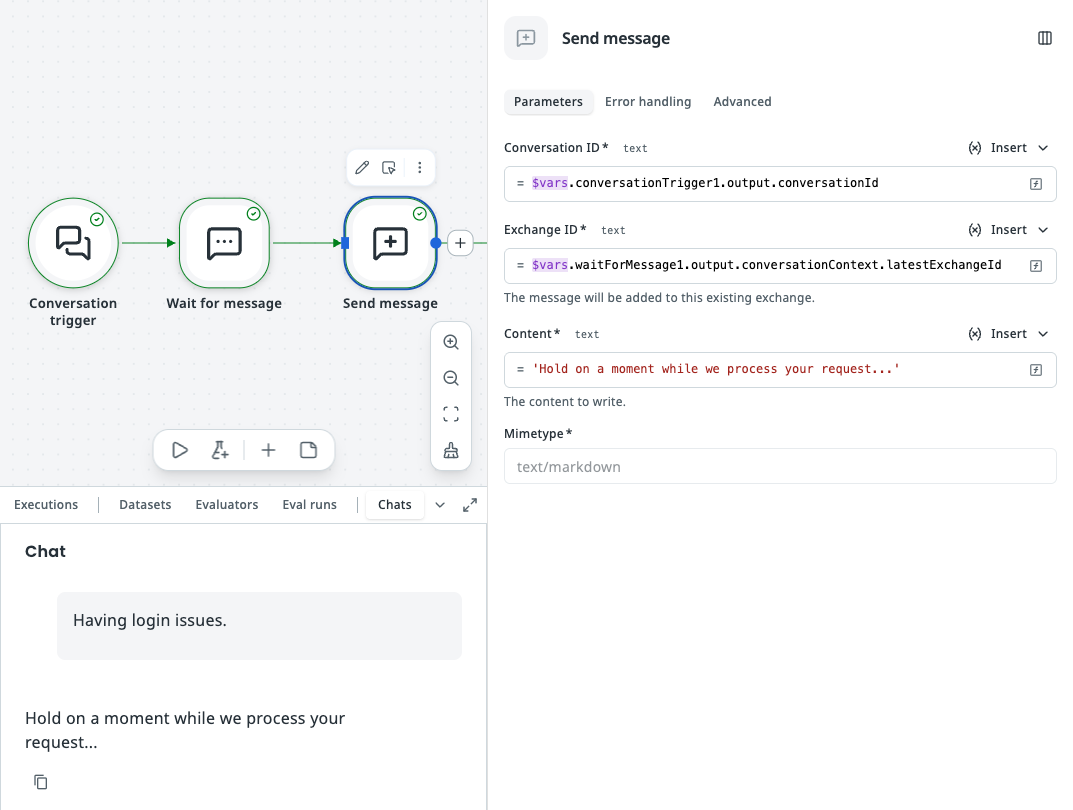The height and width of the screenshot is (810, 1073).
Task: Select the Wait for message node
Action: (x=224, y=243)
